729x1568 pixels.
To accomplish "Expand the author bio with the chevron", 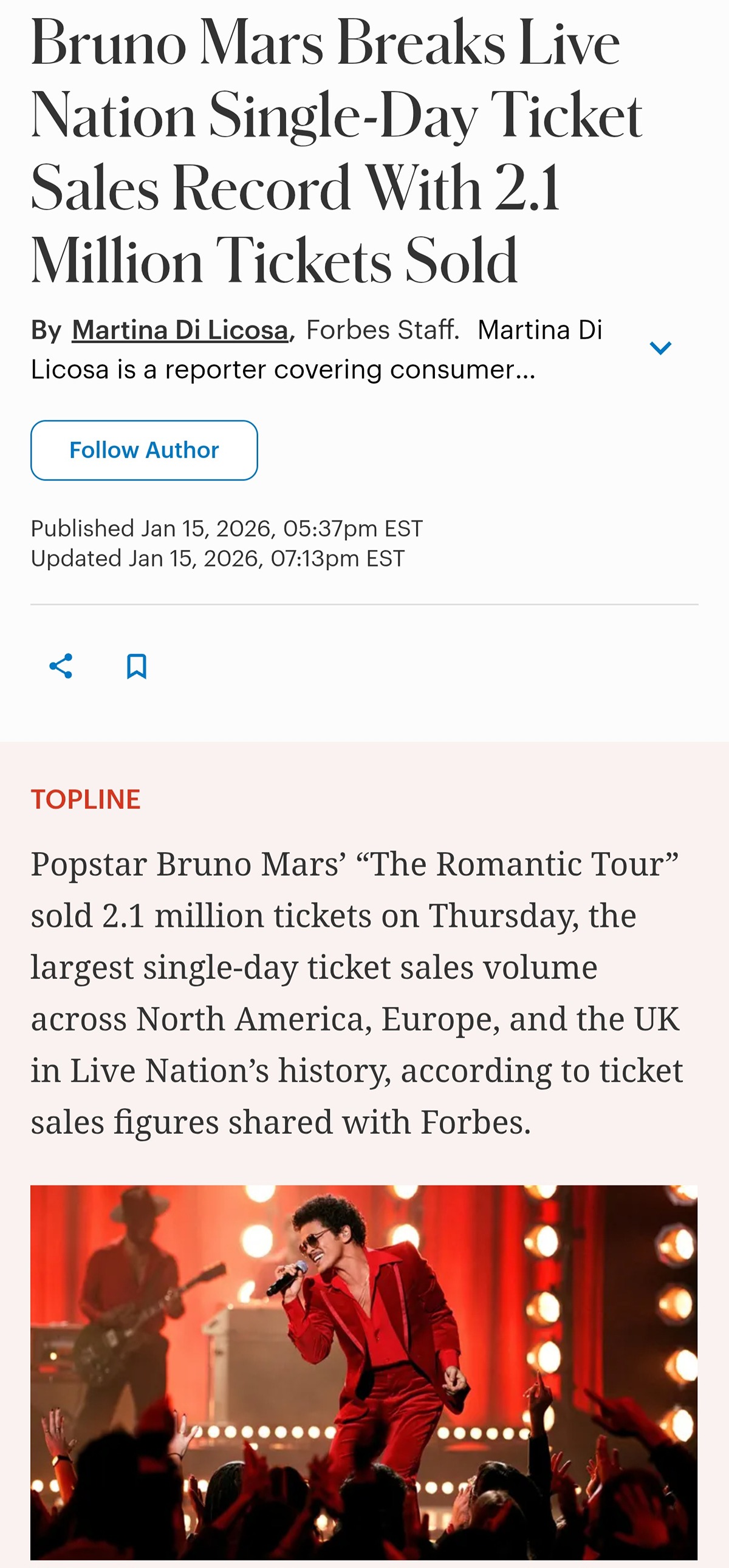I will 660,347.
